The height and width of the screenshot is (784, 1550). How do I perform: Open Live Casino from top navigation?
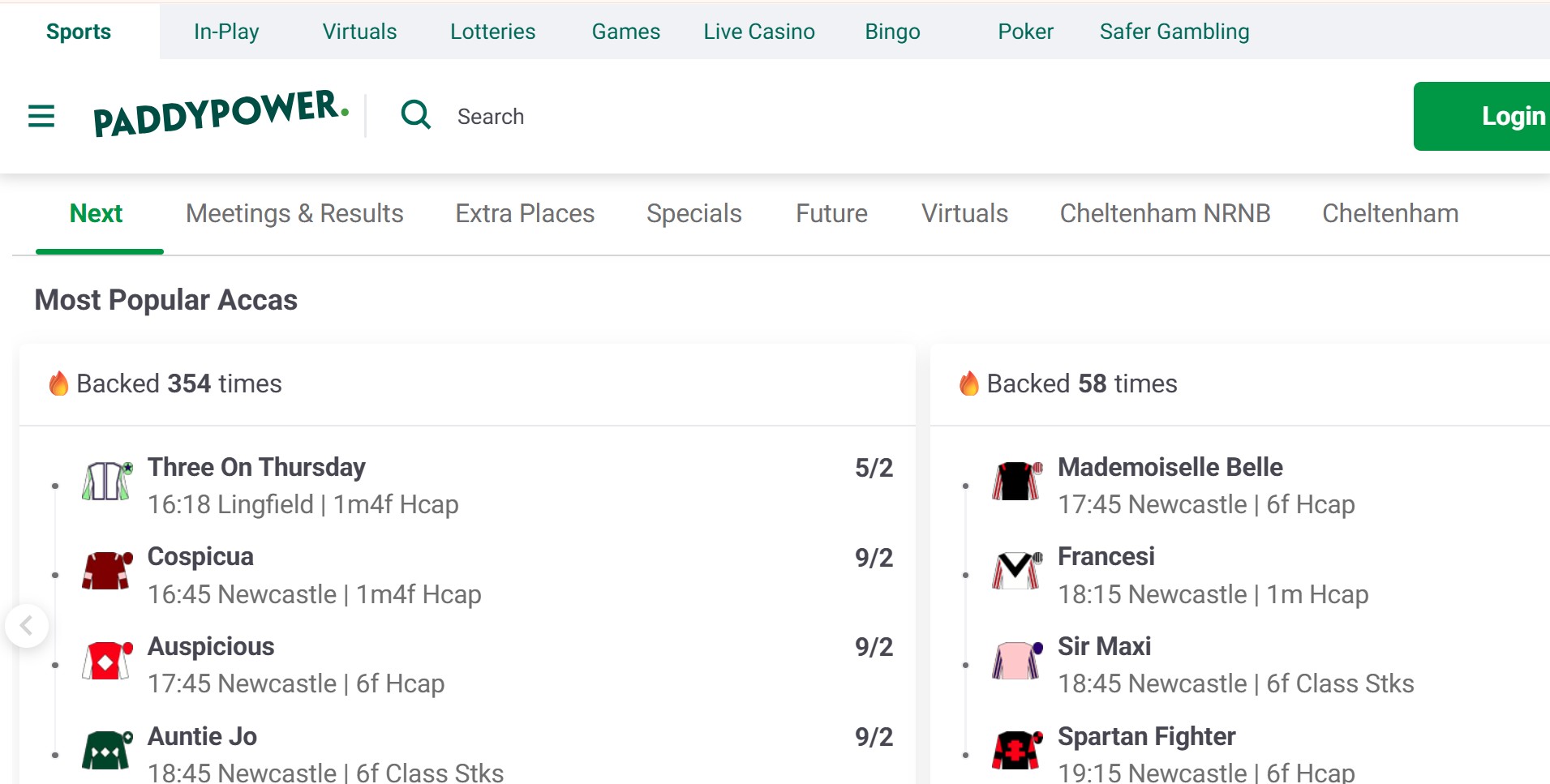coord(759,32)
